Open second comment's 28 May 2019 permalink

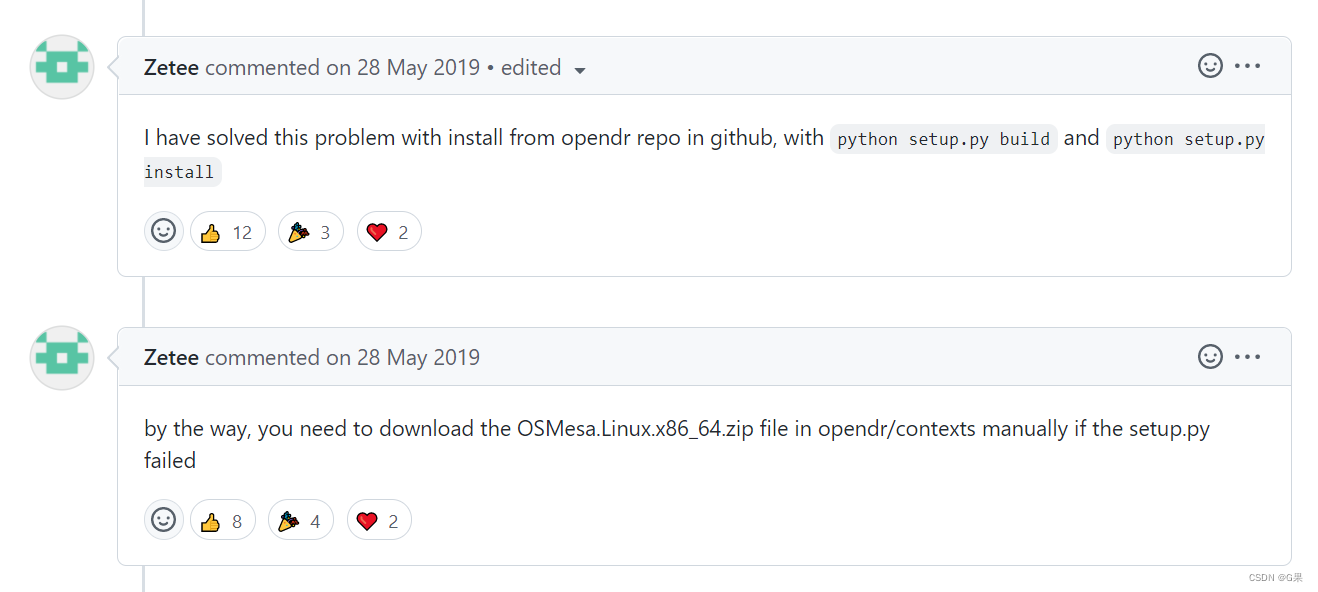coord(417,358)
